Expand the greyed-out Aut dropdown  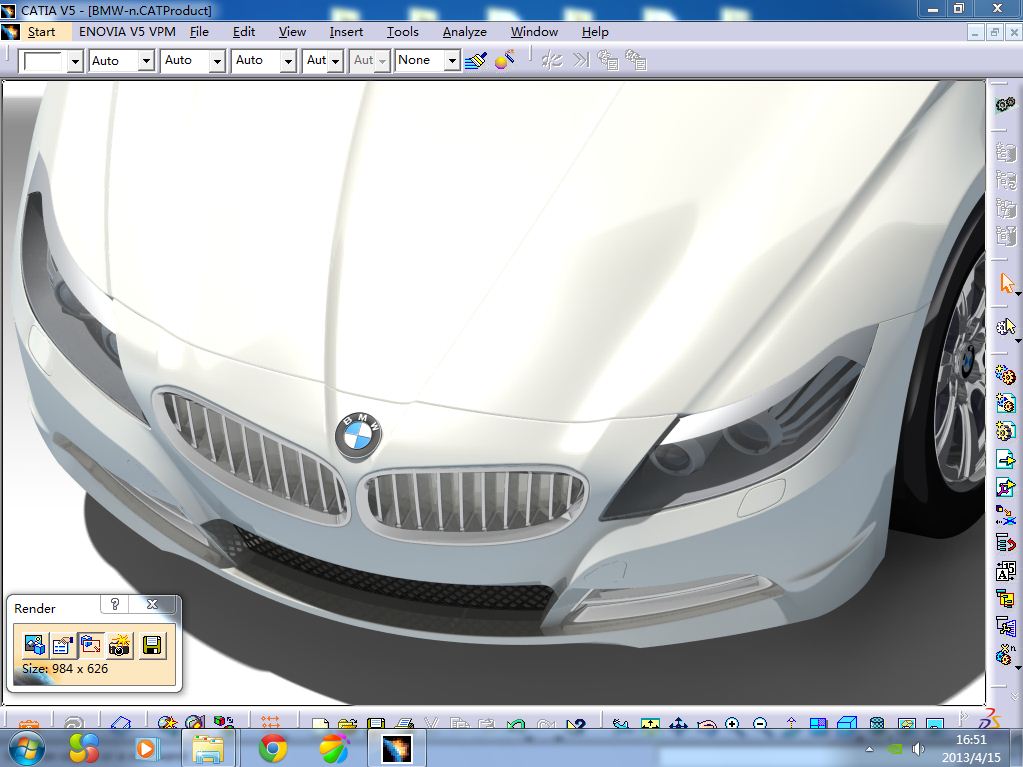click(x=382, y=61)
